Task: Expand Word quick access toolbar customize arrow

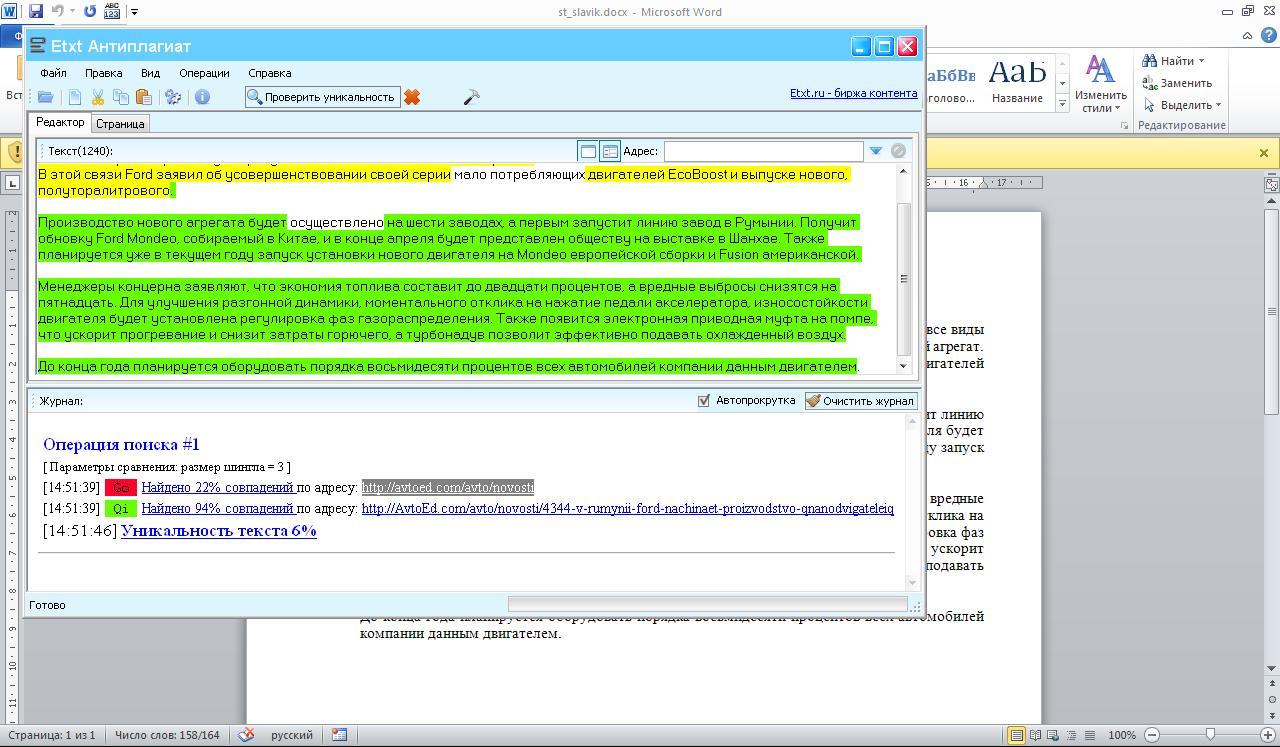Action: pyautogui.click(x=134, y=12)
